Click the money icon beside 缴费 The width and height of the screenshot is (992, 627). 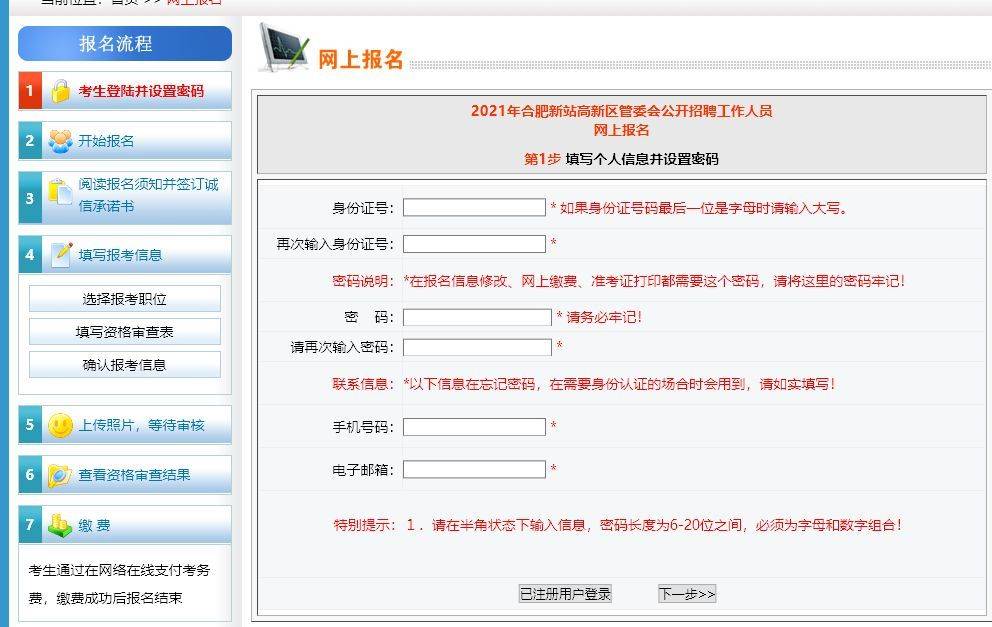pos(61,525)
